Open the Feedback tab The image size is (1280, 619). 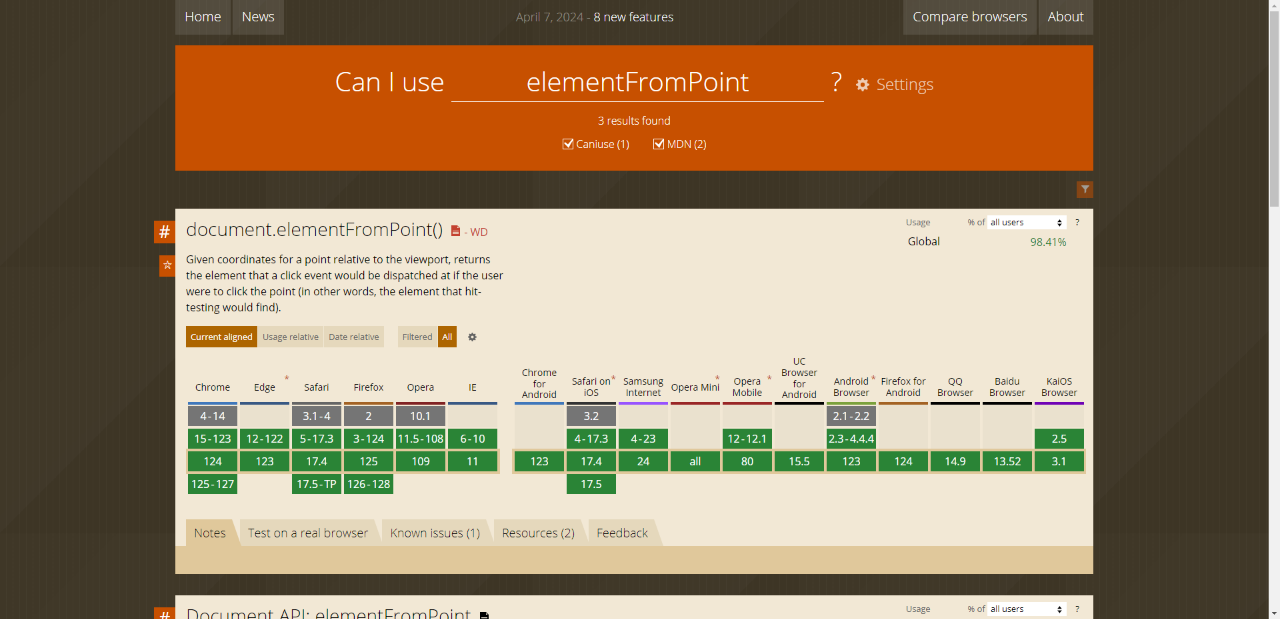coord(622,533)
